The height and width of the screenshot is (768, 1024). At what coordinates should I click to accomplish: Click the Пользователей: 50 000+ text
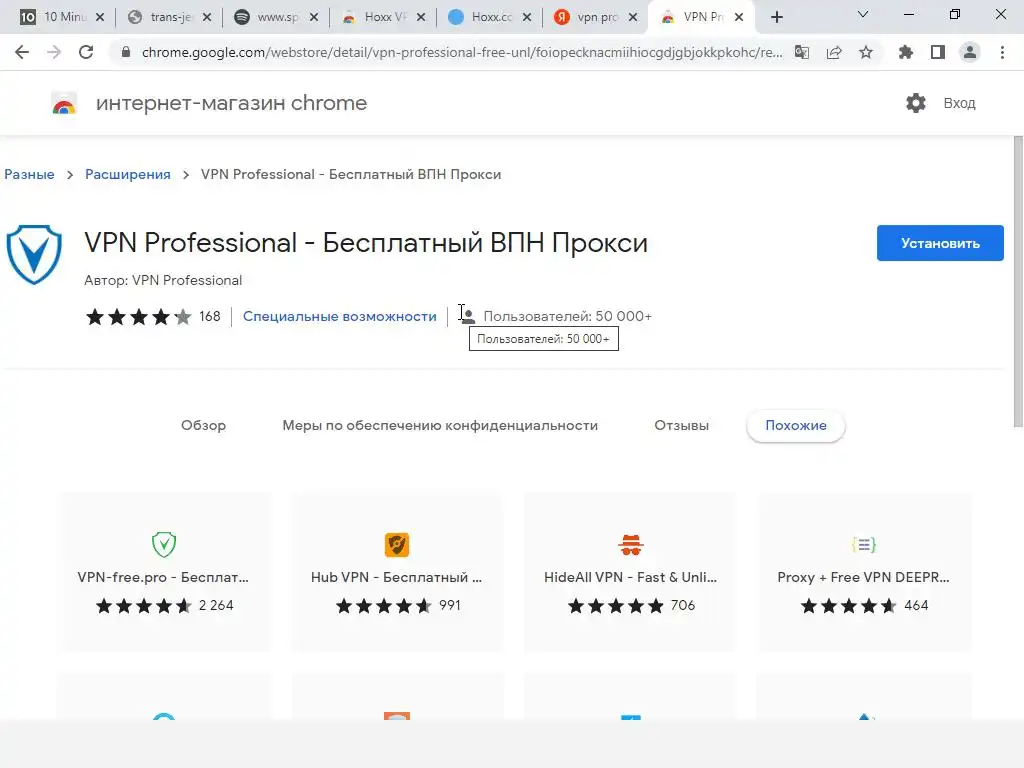coord(568,316)
